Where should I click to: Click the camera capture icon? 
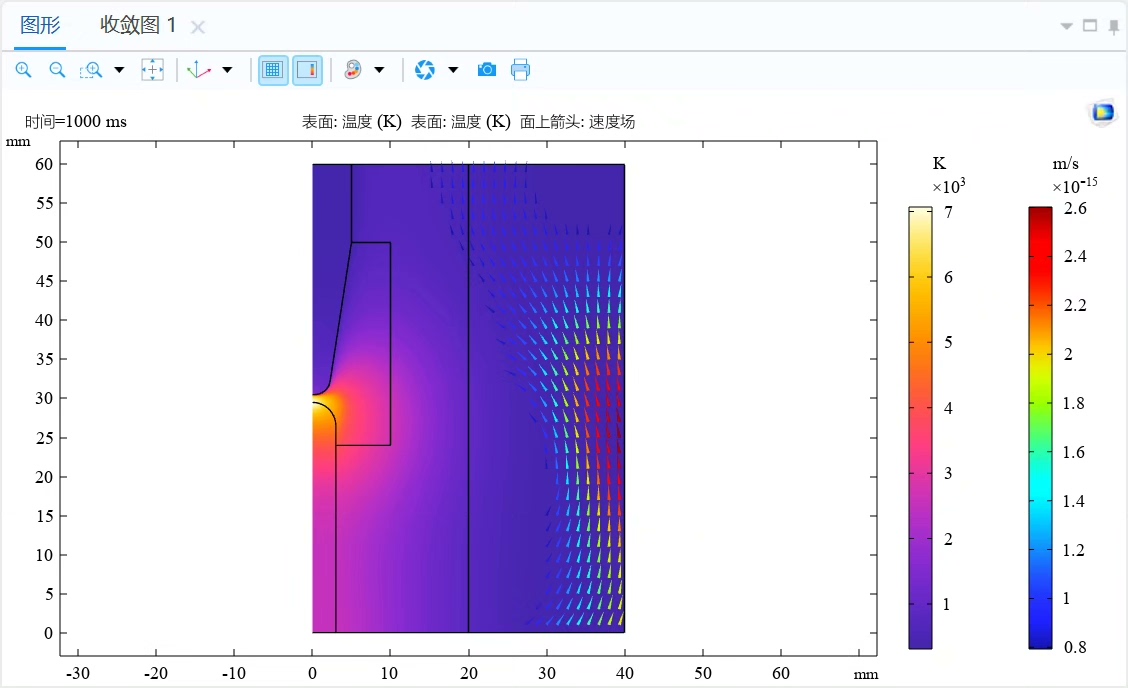coord(487,69)
